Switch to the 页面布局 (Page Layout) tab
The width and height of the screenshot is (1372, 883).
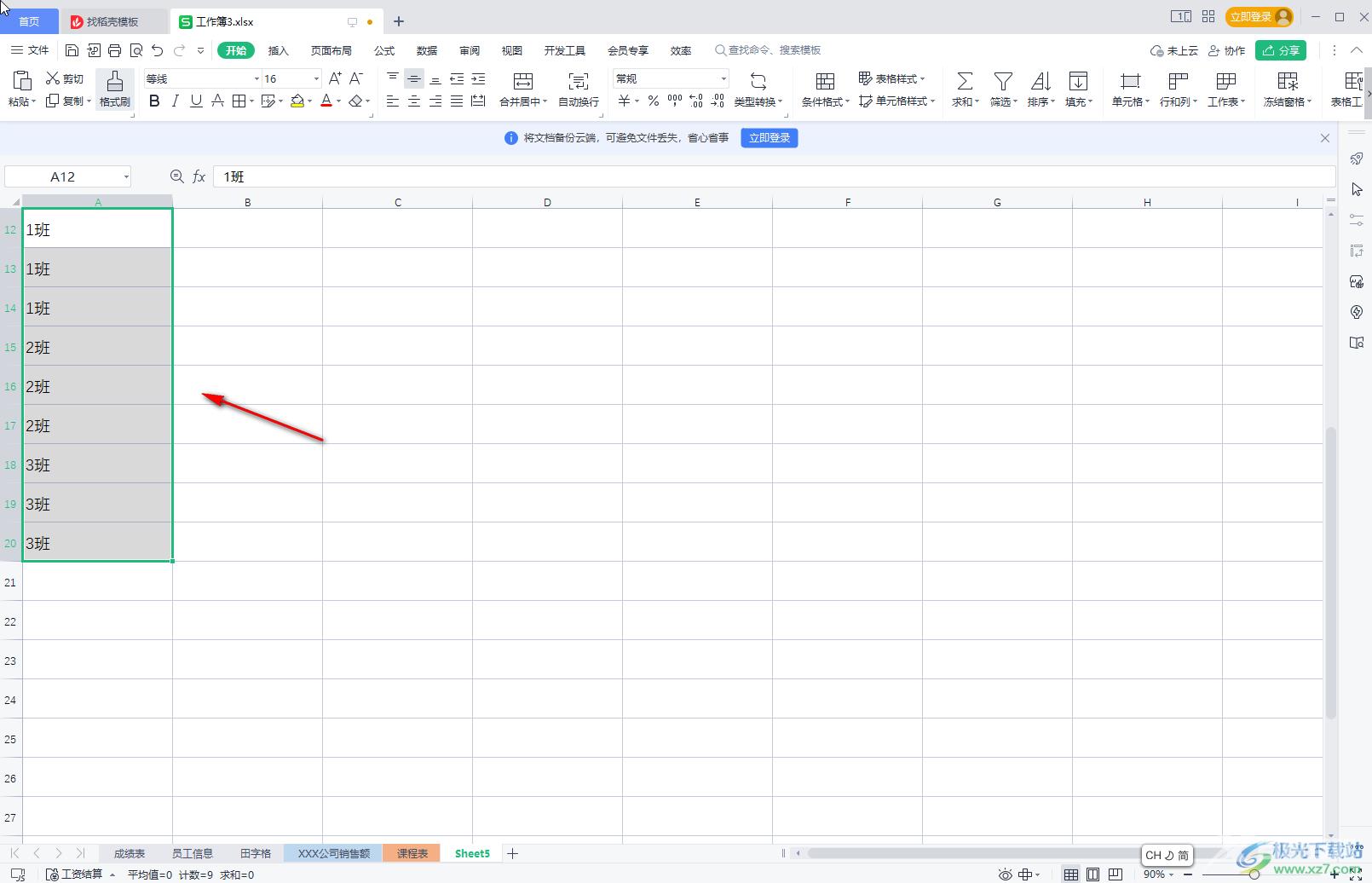click(x=331, y=50)
